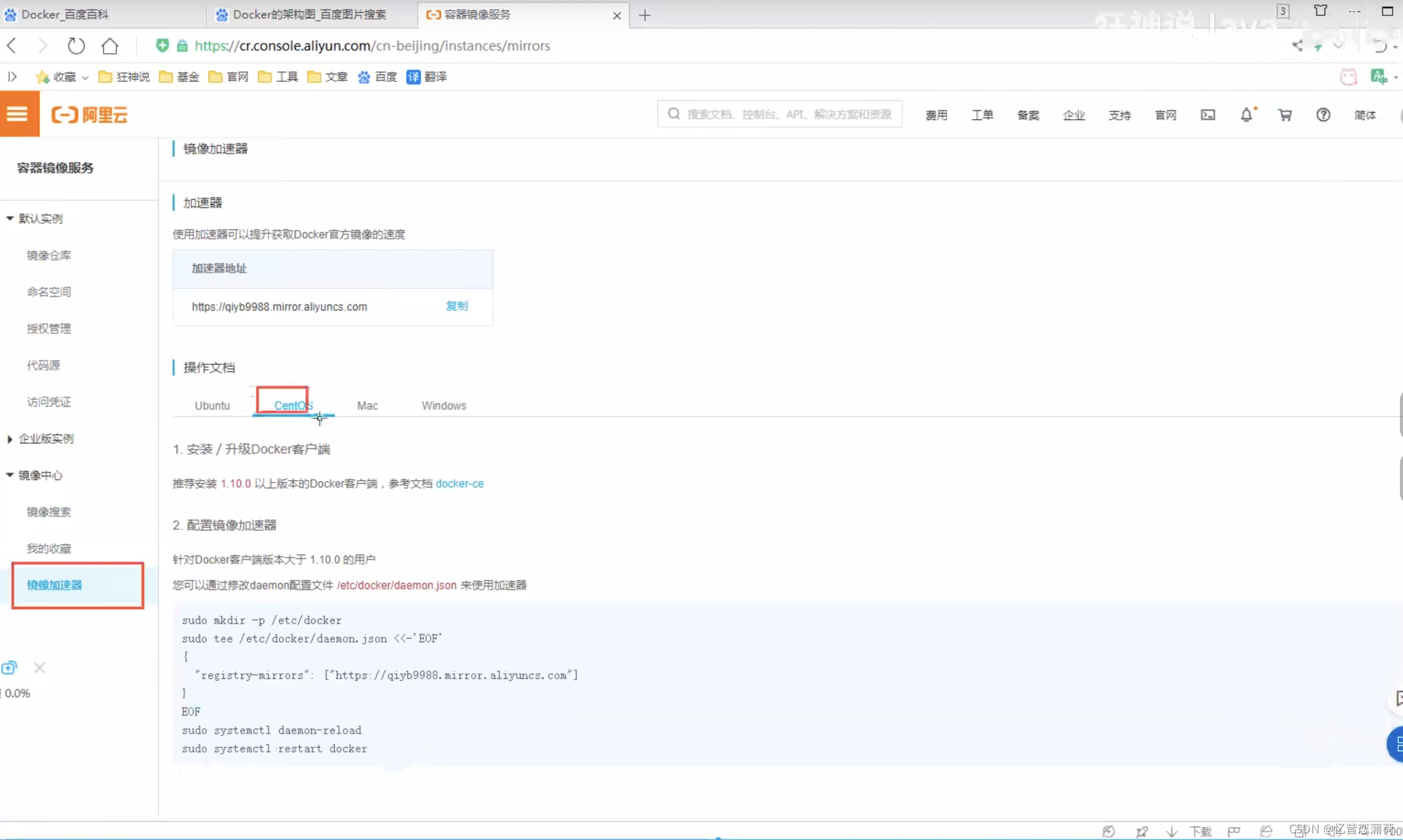This screenshot has height=840, width=1403.
Task: Open the 基金 bookmark folder
Action: click(x=179, y=77)
